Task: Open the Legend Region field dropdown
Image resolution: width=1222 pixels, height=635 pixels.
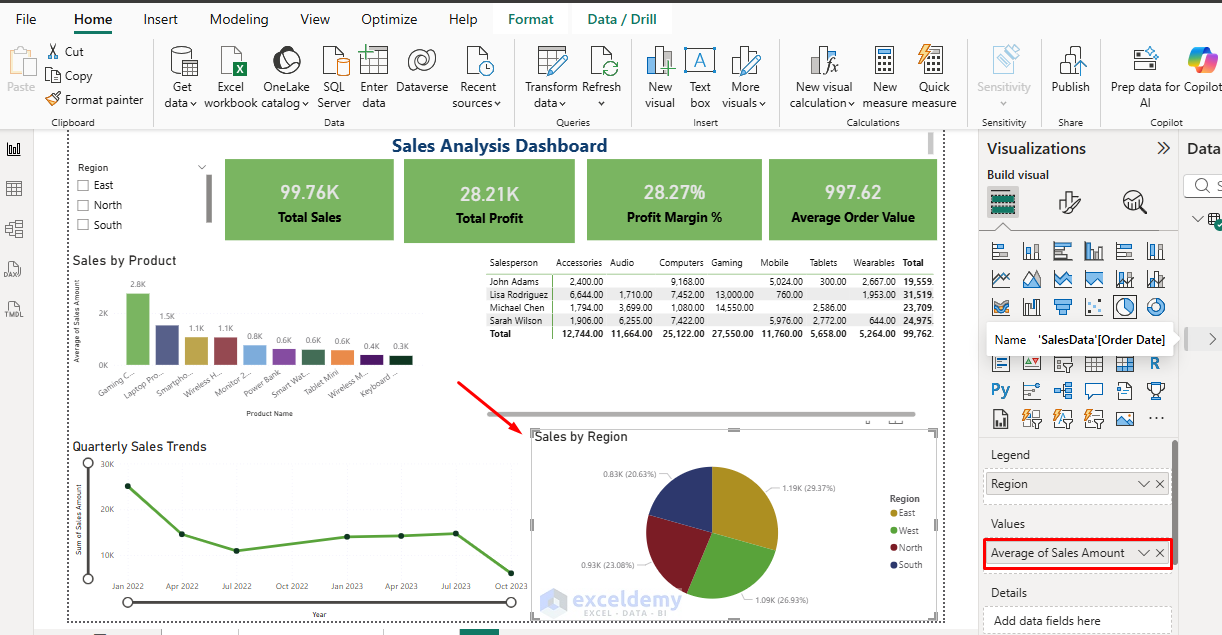Action: [x=1143, y=483]
